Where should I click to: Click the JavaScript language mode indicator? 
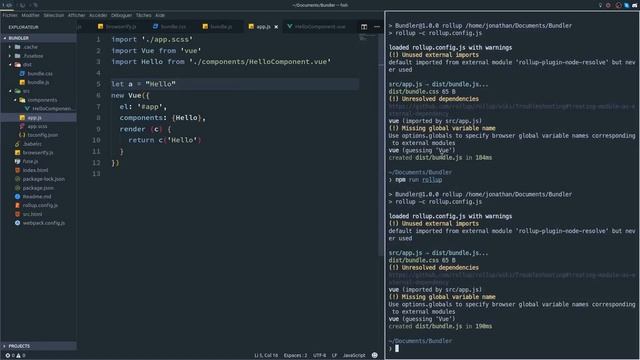point(354,356)
